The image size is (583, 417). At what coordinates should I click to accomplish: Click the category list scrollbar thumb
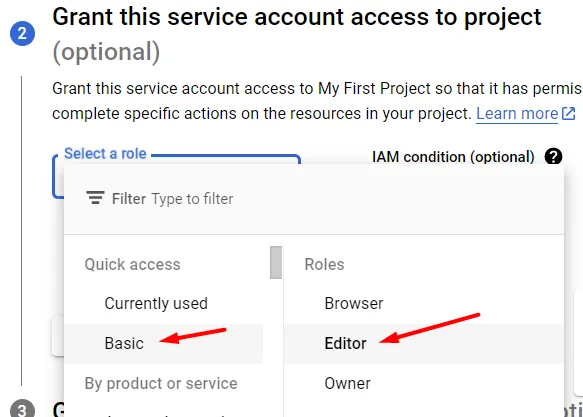pos(276,262)
